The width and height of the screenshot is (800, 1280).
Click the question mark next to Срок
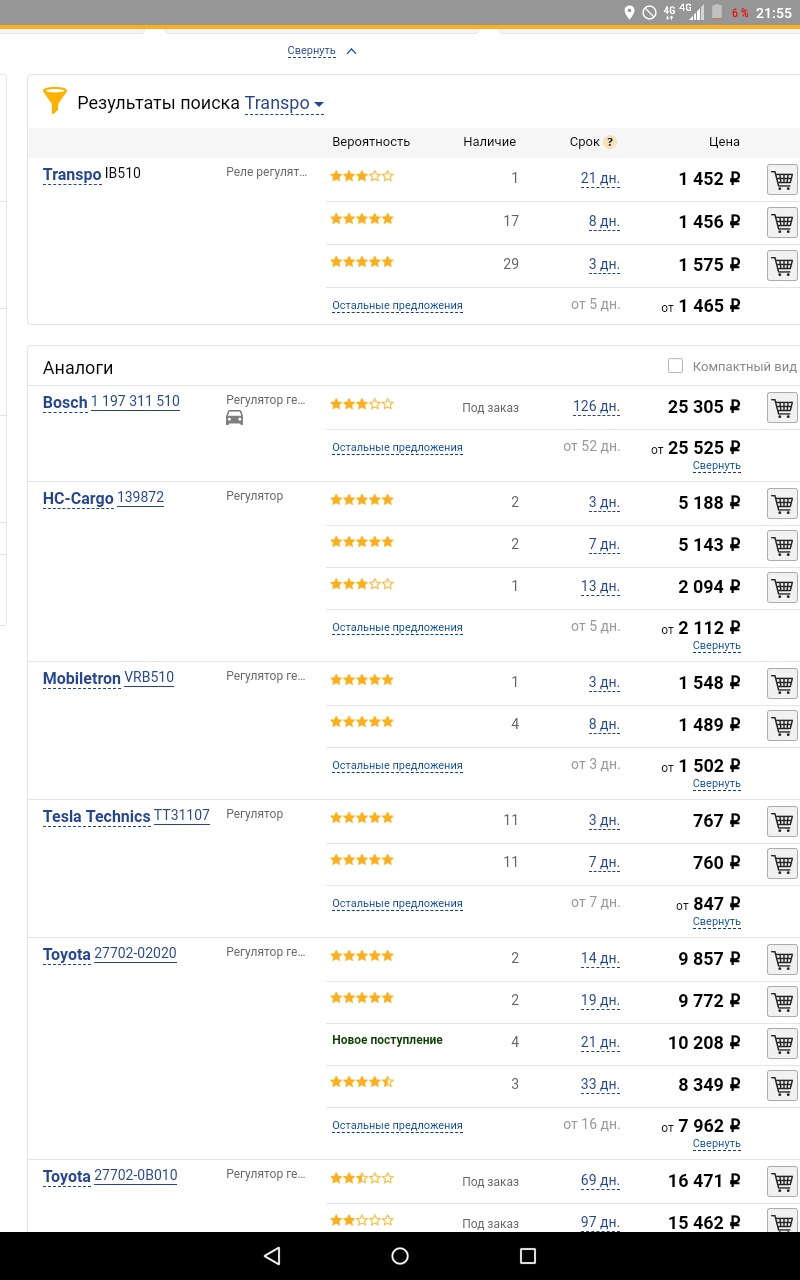click(610, 142)
